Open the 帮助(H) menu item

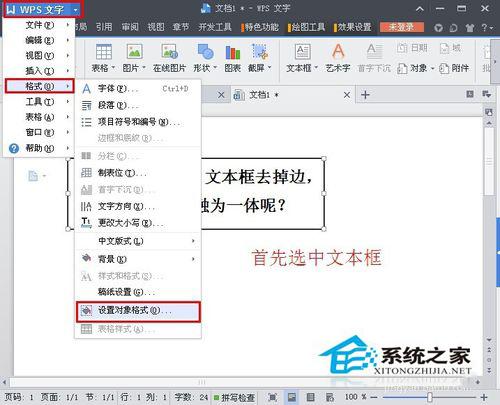coord(39,148)
